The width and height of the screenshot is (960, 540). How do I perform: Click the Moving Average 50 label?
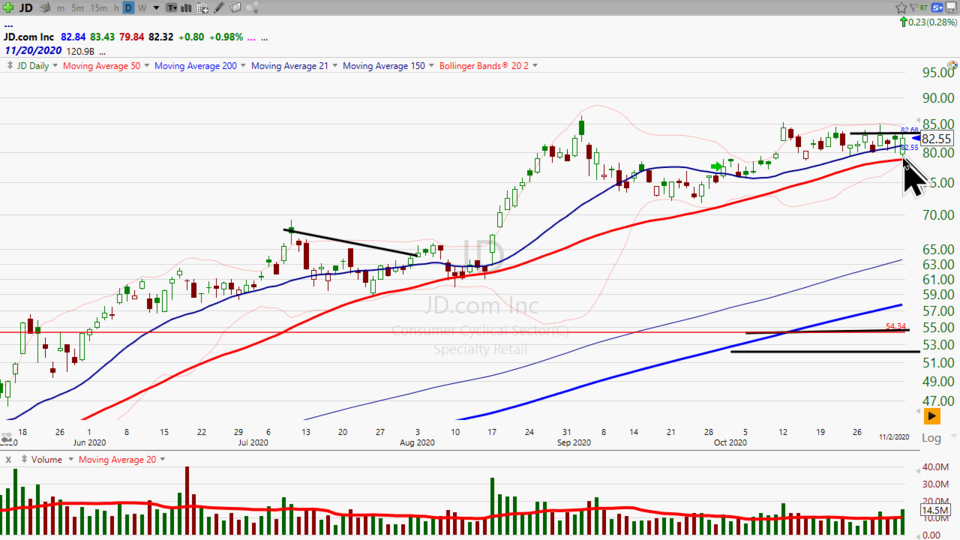[102, 66]
